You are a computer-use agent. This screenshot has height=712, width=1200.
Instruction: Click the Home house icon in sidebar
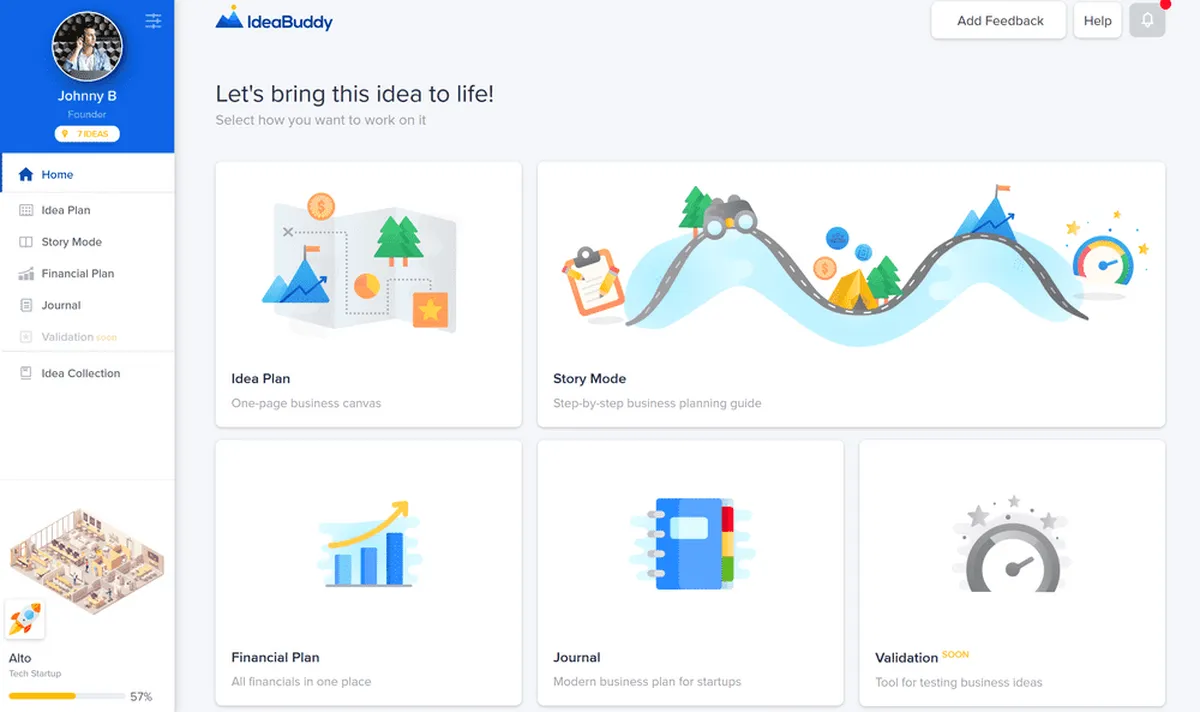pyautogui.click(x=27, y=174)
